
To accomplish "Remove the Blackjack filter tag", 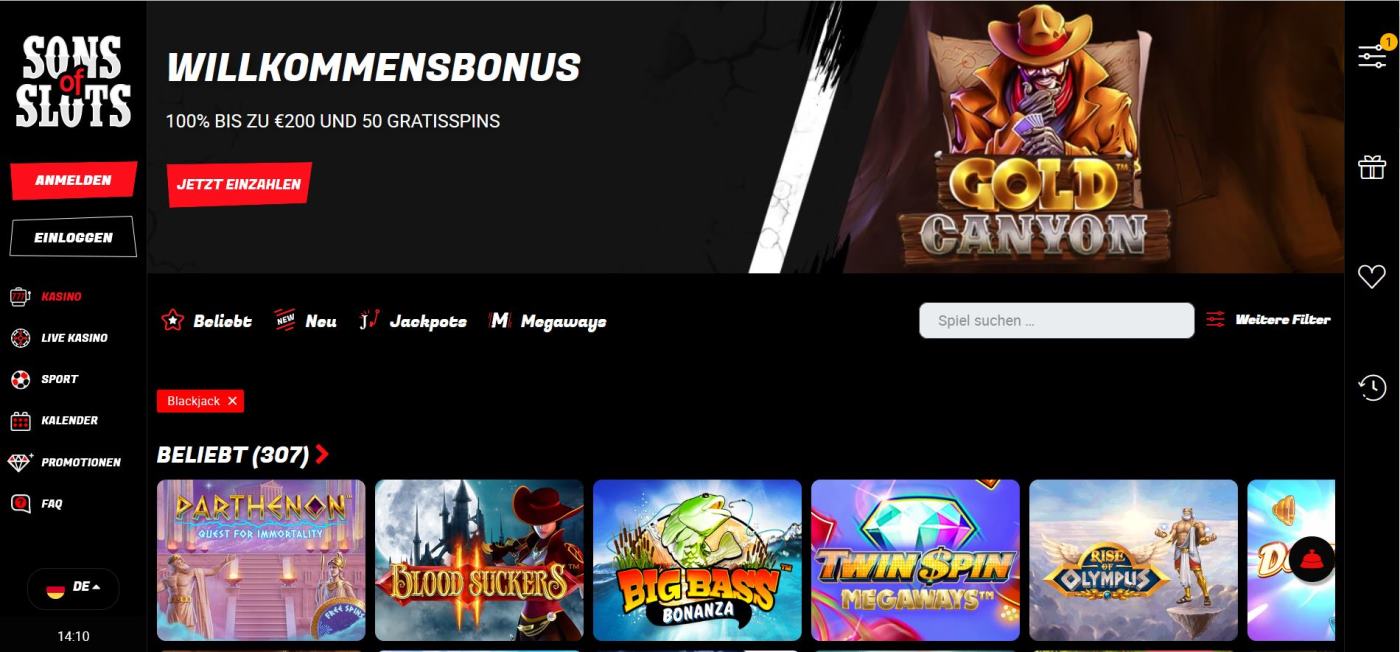I will tap(232, 401).
